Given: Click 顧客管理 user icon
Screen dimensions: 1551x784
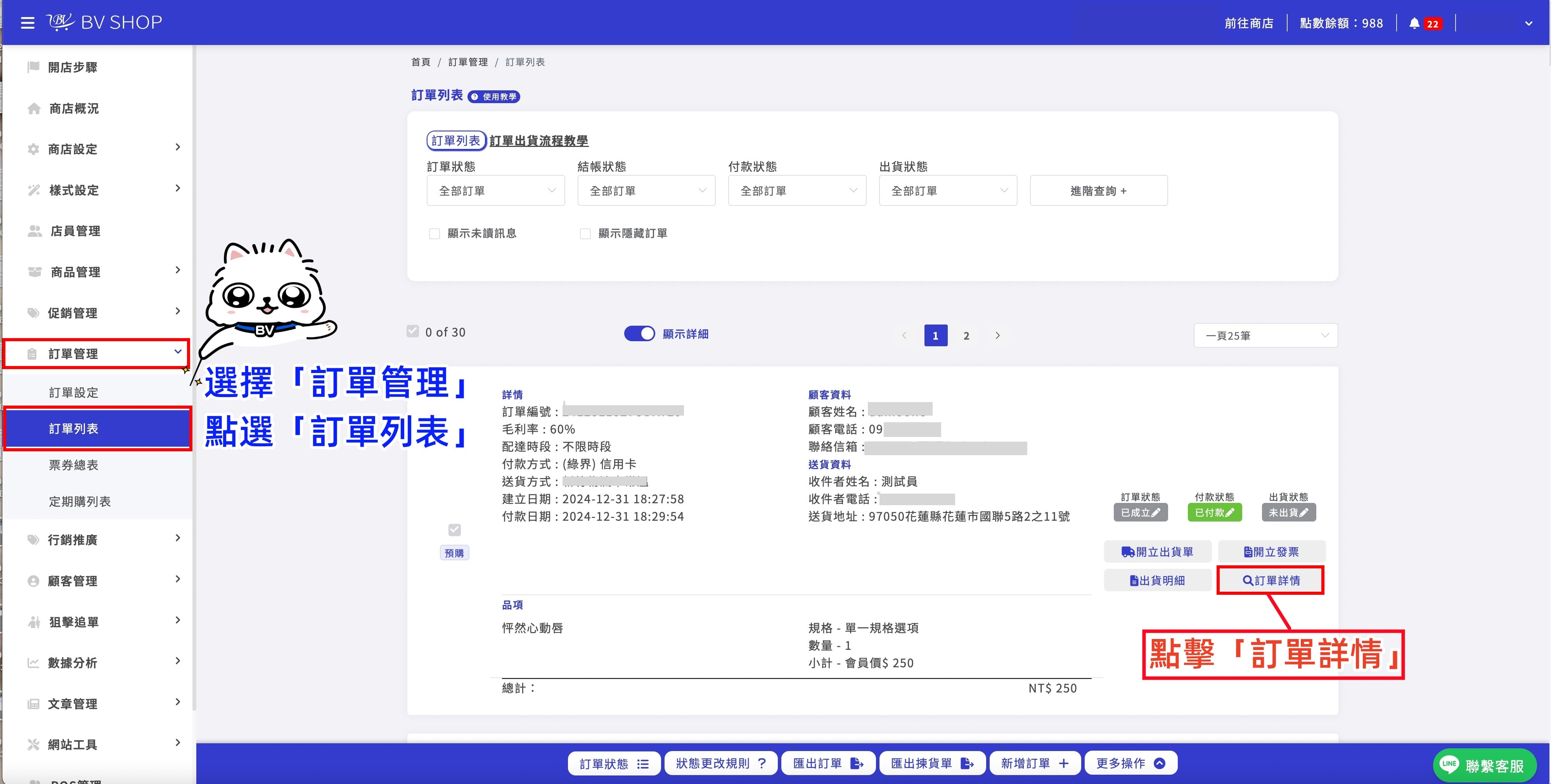Looking at the screenshot, I should coord(34,580).
